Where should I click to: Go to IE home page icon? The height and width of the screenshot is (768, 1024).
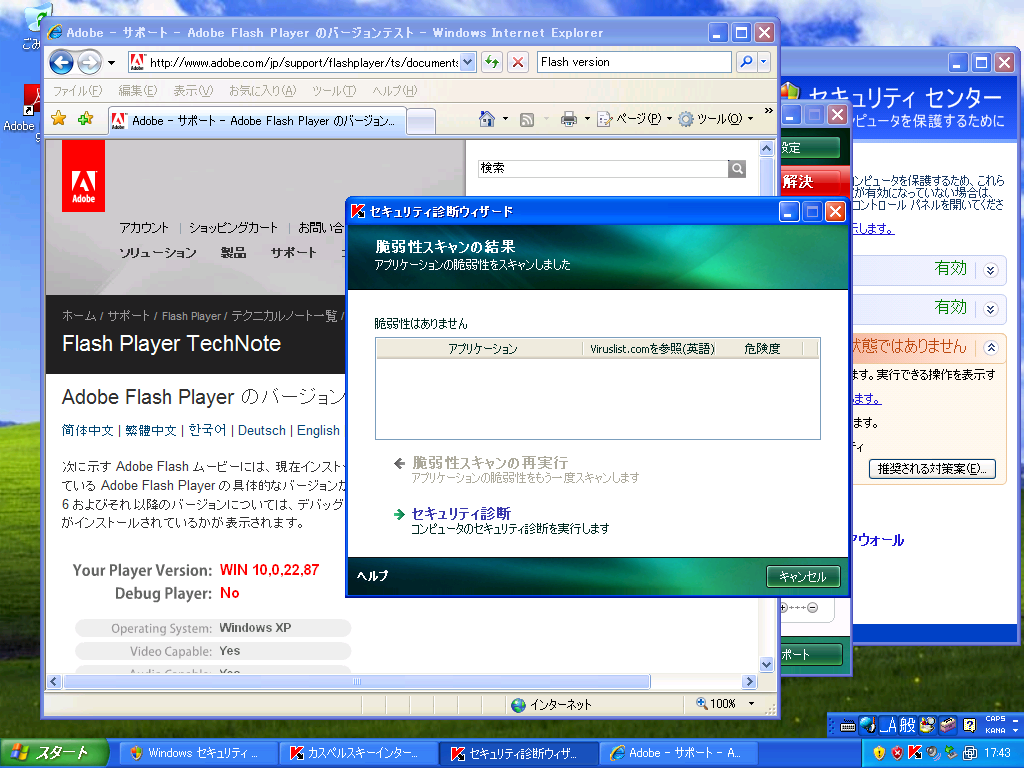coord(487,119)
